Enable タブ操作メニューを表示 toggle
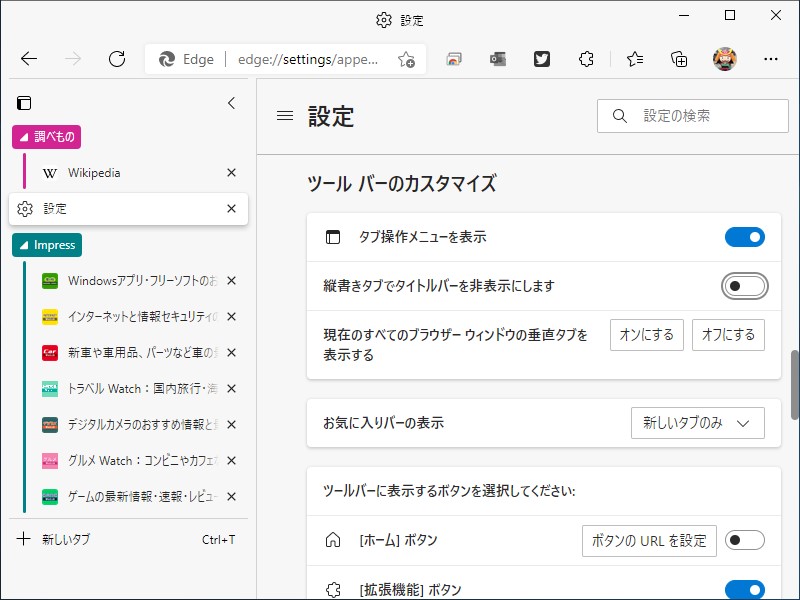Viewport: 800px width, 600px height. [x=744, y=236]
